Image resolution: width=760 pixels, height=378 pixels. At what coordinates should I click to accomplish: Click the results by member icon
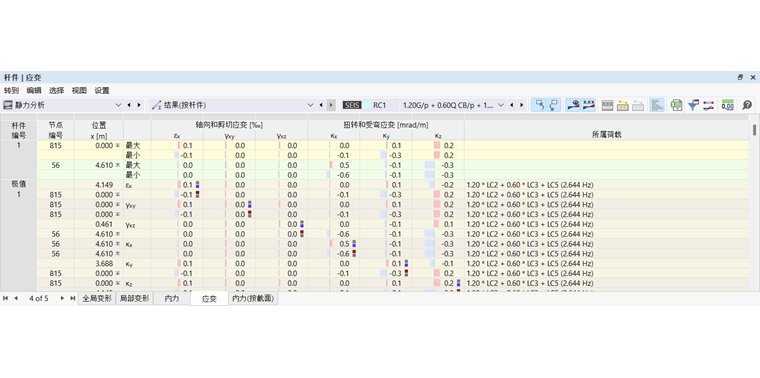[x=156, y=105]
